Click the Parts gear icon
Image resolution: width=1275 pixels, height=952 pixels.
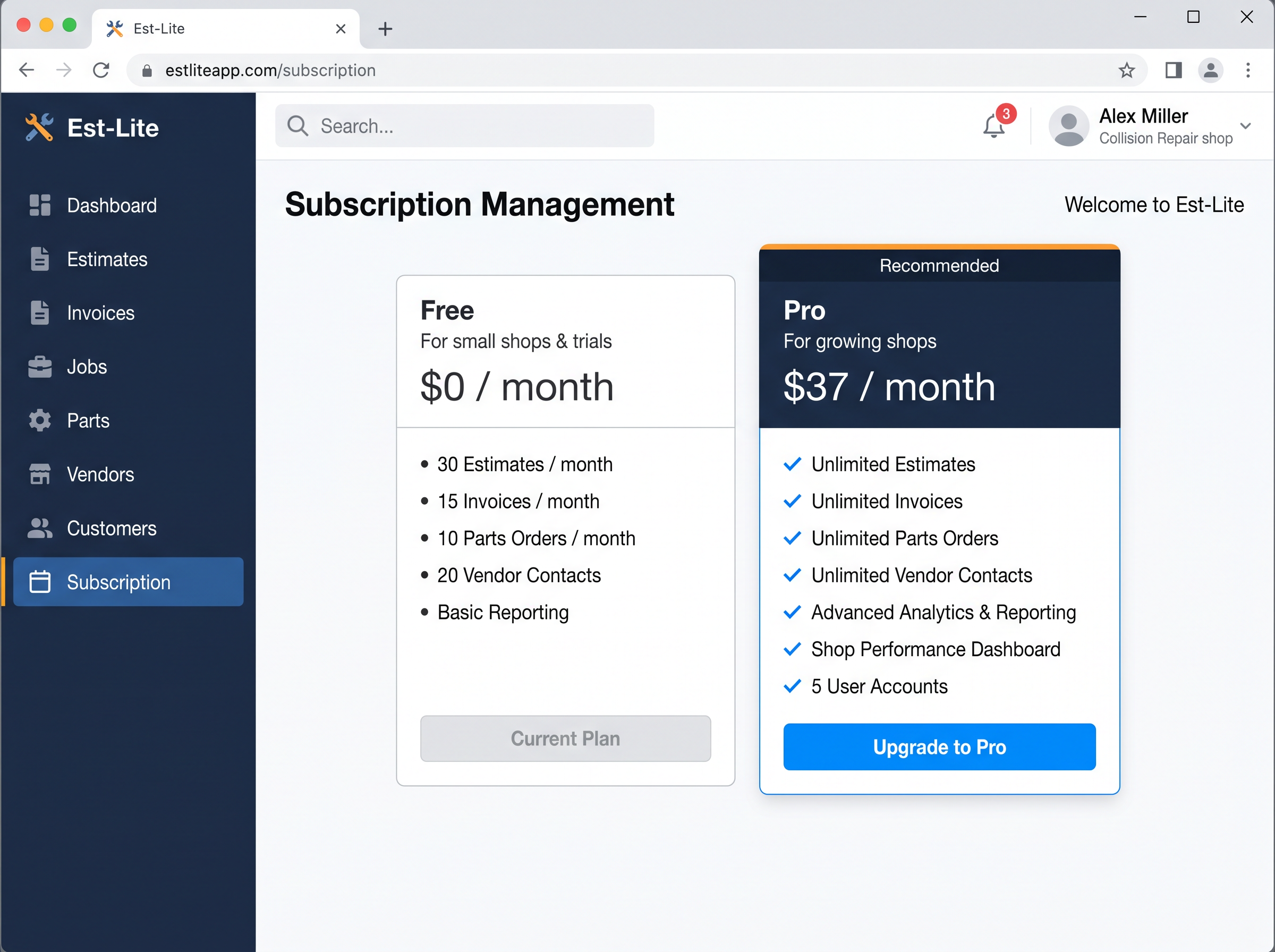tap(40, 420)
